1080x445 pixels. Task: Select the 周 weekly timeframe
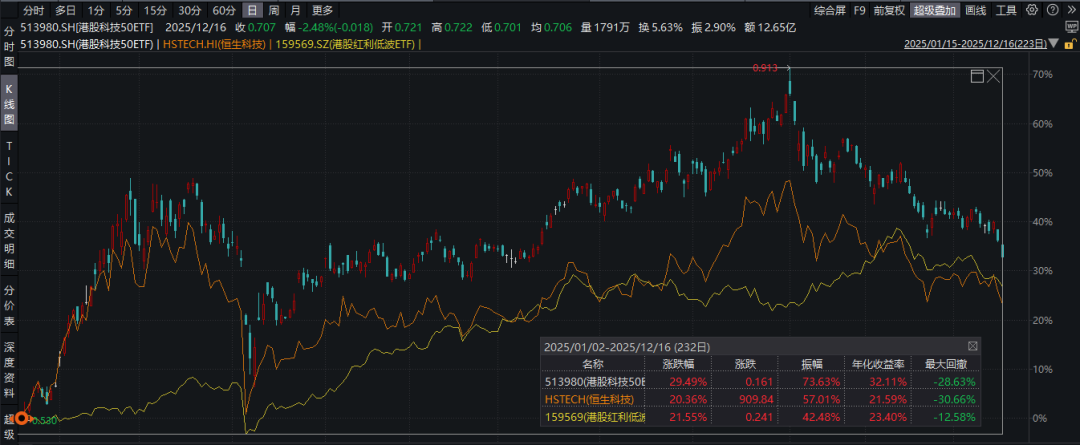(x=274, y=10)
